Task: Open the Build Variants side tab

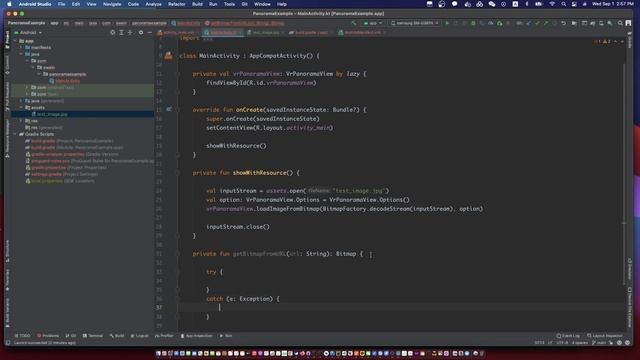Action: click(7, 312)
